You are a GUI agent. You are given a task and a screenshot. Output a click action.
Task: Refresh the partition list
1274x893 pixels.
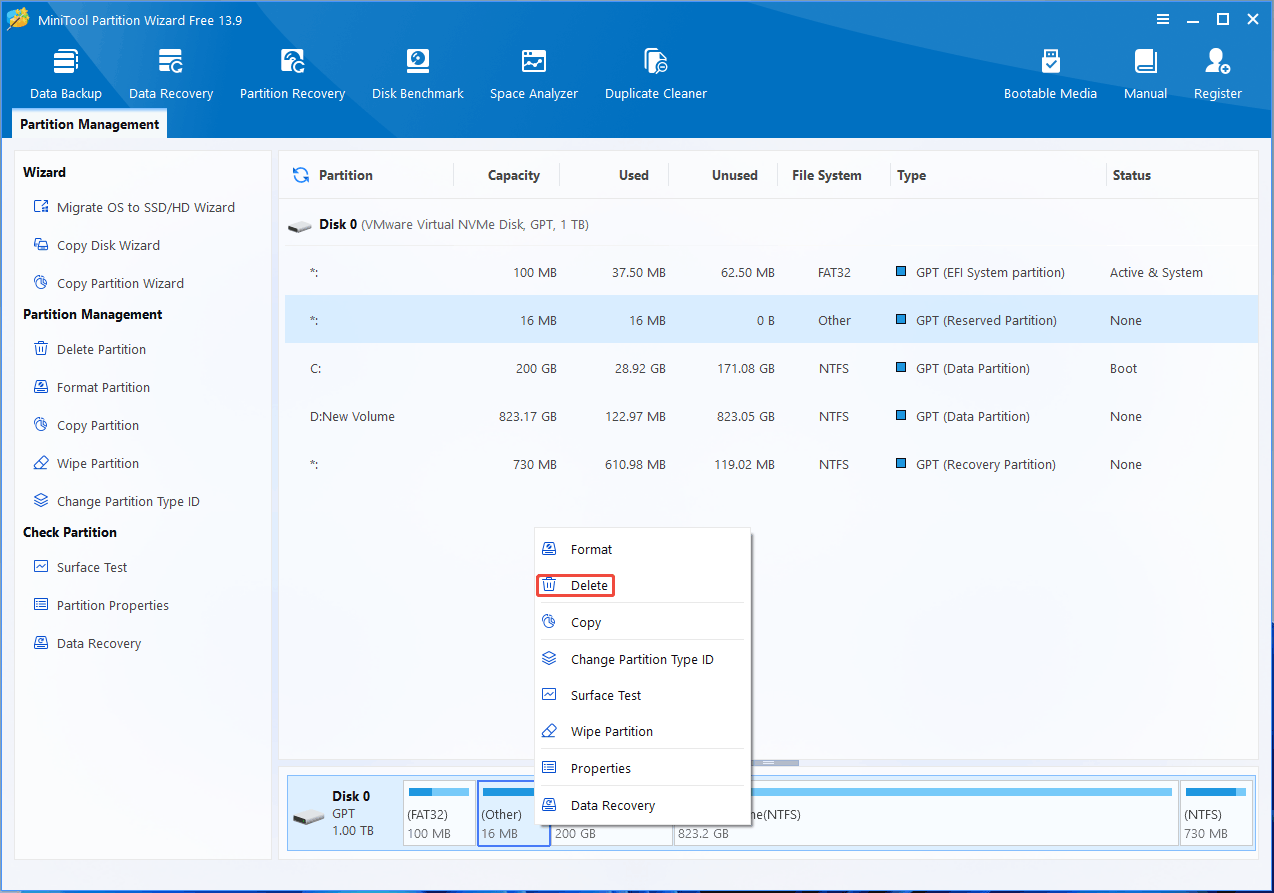tap(300, 175)
